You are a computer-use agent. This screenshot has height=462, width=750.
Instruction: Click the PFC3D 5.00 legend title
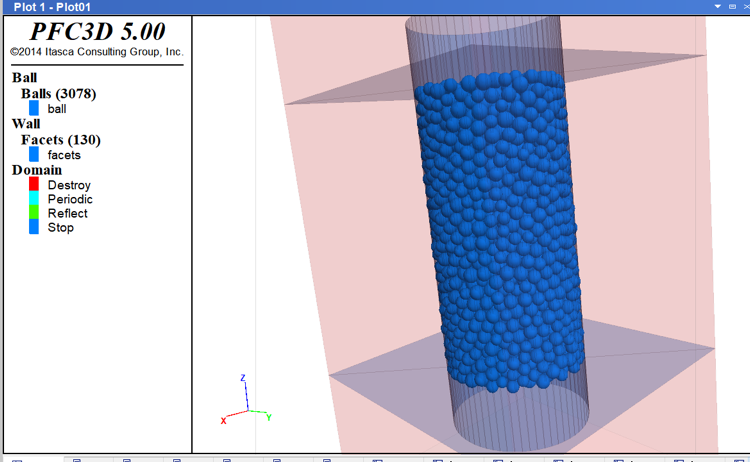[97, 31]
